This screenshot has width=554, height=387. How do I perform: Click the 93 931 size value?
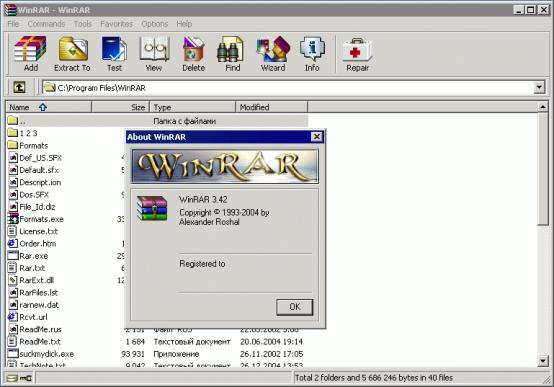pos(133,354)
